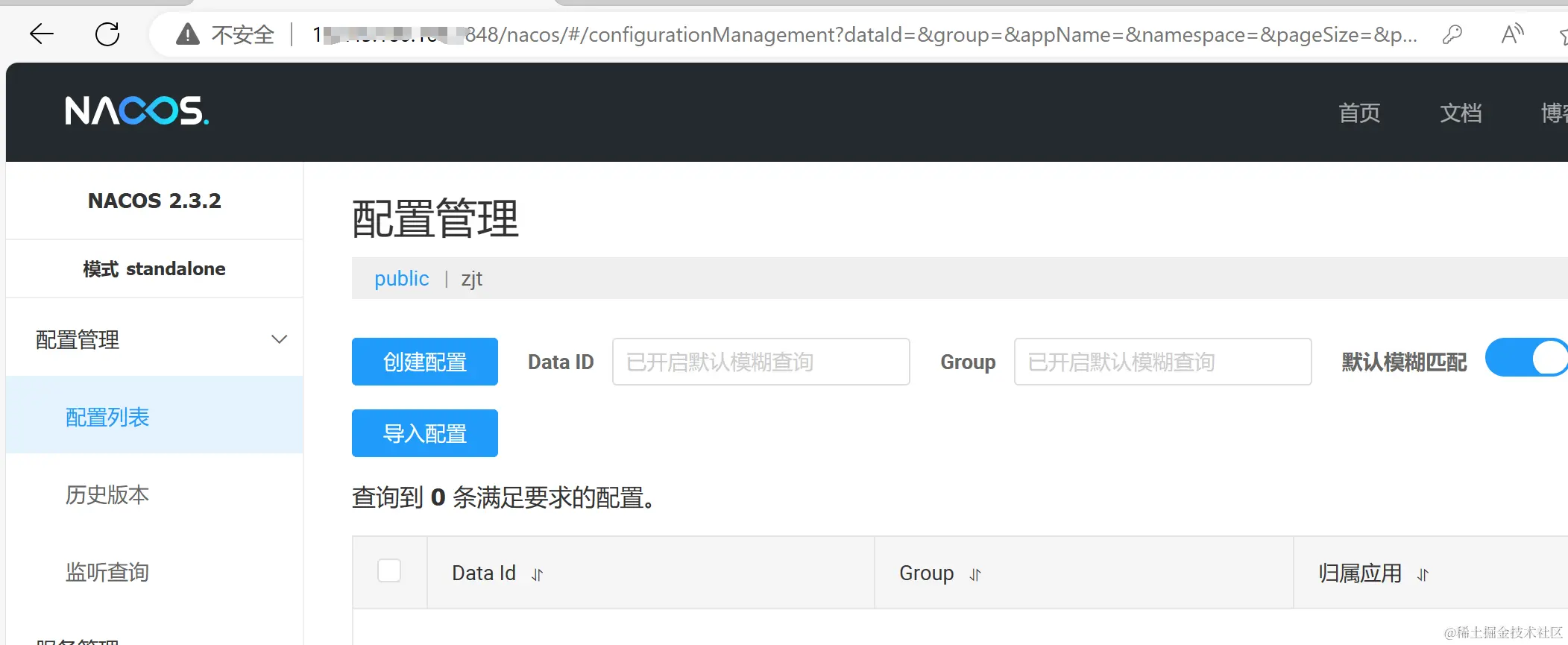Image resolution: width=1568 pixels, height=645 pixels.
Task: Collapse the 配置管理 sidebar chevron
Action: tap(279, 339)
